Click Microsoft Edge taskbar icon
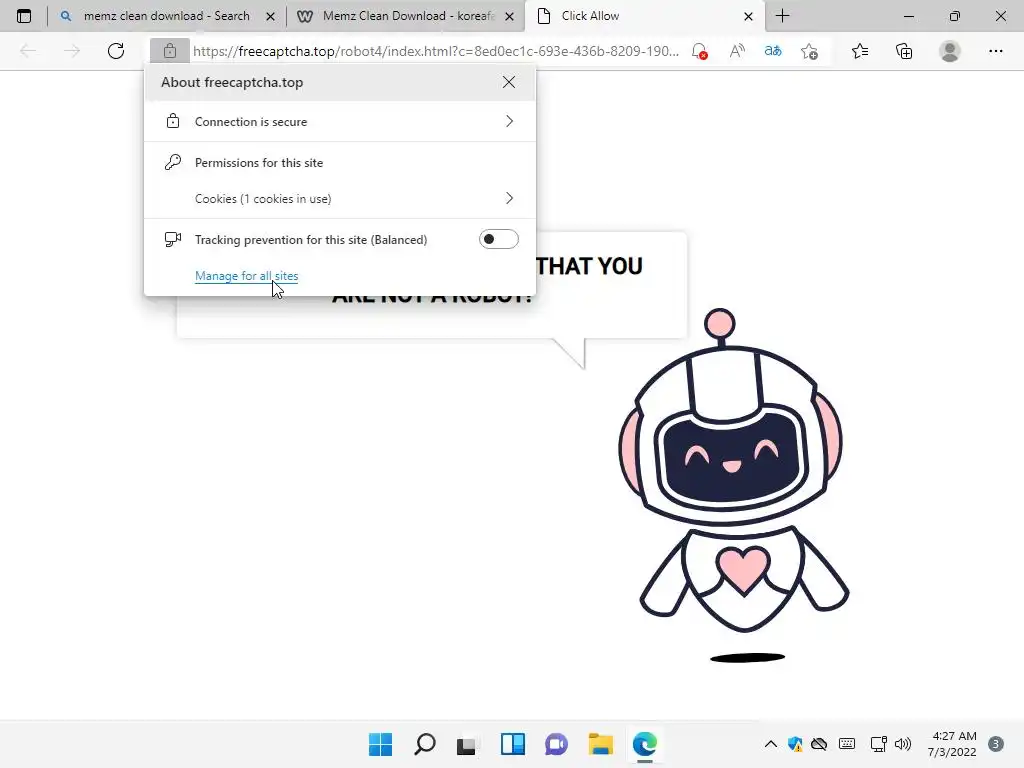Viewport: 1024px width, 768px height. tap(645, 744)
